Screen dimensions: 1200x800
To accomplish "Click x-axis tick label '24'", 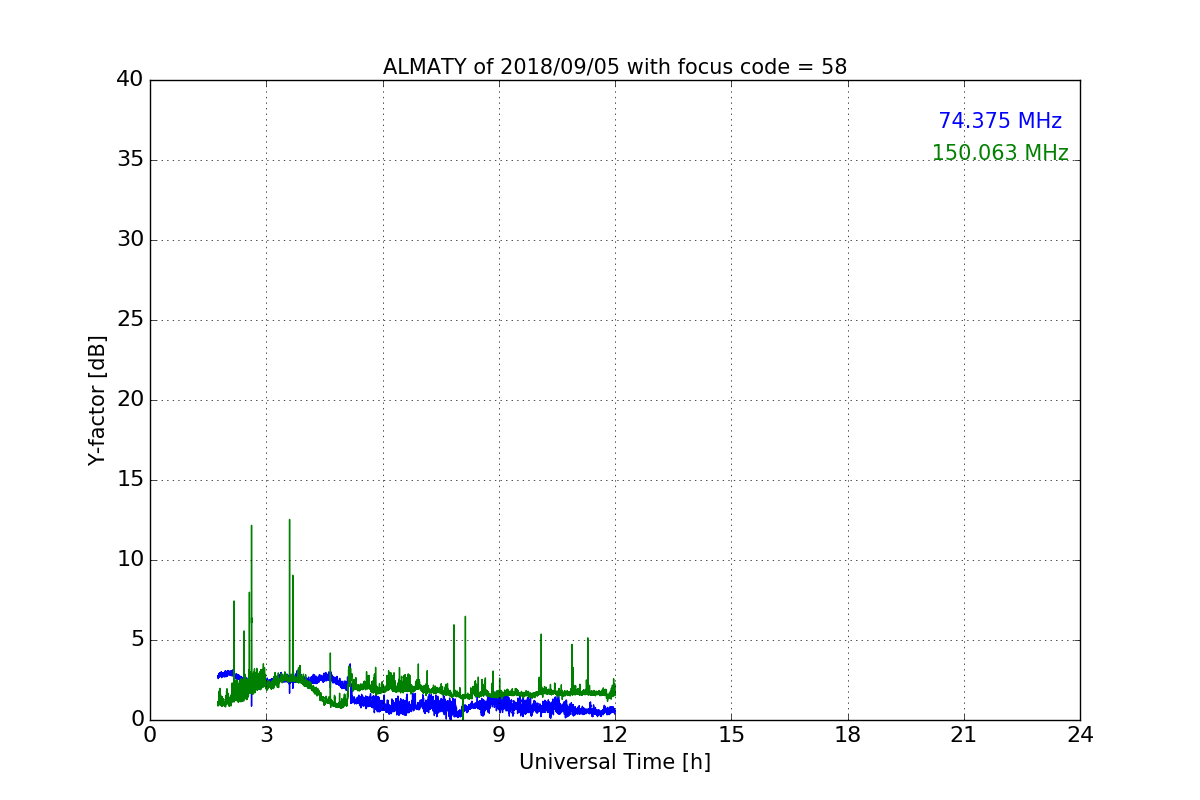I will (1080, 735).
